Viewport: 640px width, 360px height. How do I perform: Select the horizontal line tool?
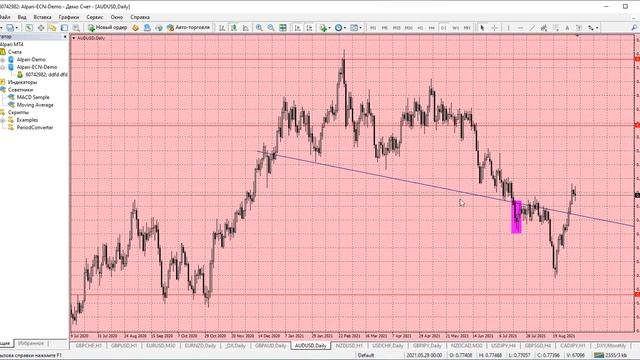click(x=520, y=28)
